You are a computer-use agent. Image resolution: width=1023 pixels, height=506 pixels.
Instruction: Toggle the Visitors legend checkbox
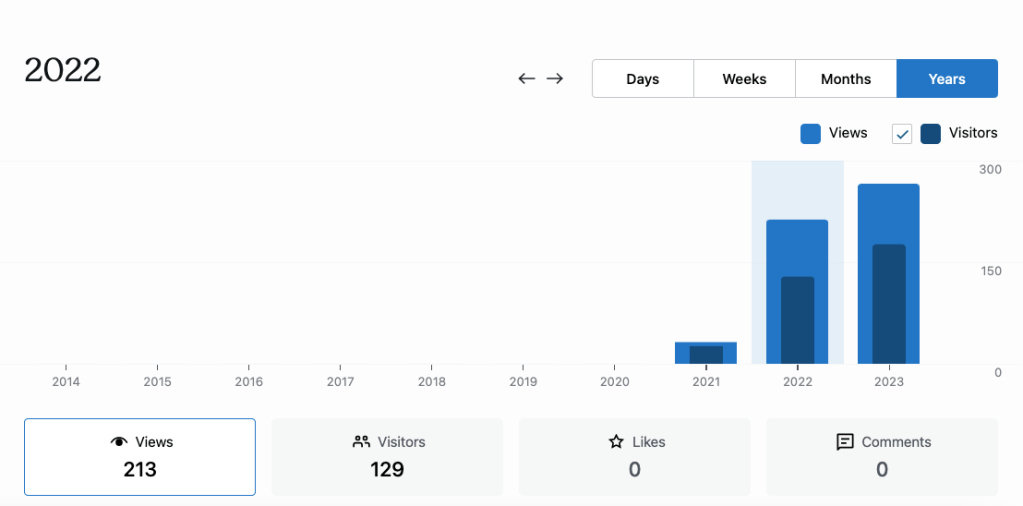click(902, 133)
